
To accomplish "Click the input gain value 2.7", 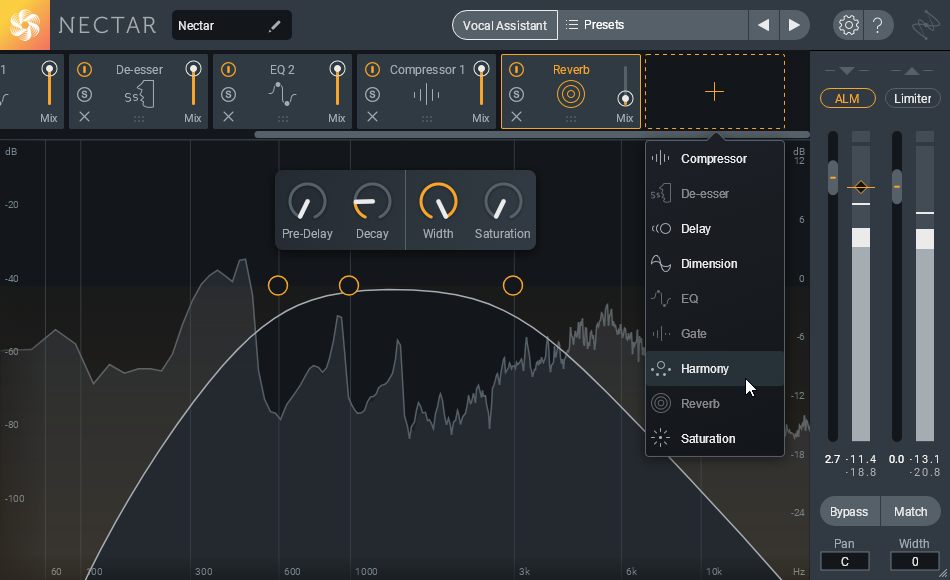I will [832, 459].
